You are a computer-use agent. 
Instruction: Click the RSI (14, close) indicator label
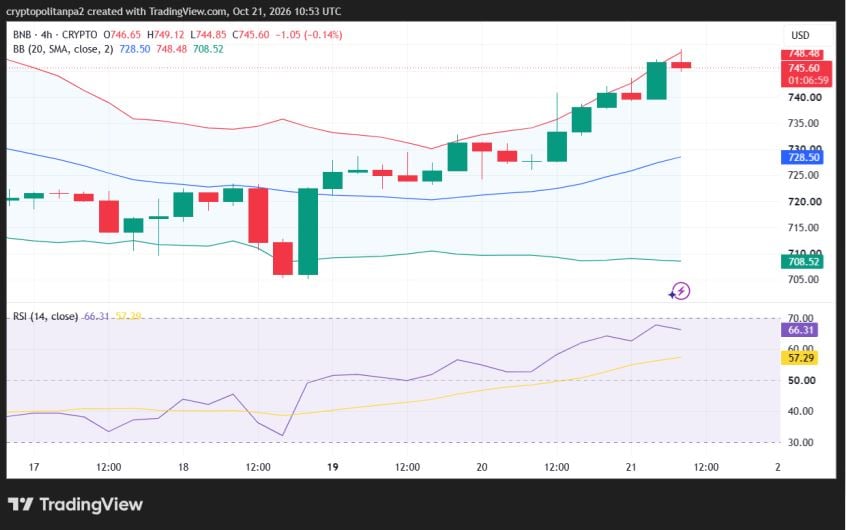click(x=45, y=316)
